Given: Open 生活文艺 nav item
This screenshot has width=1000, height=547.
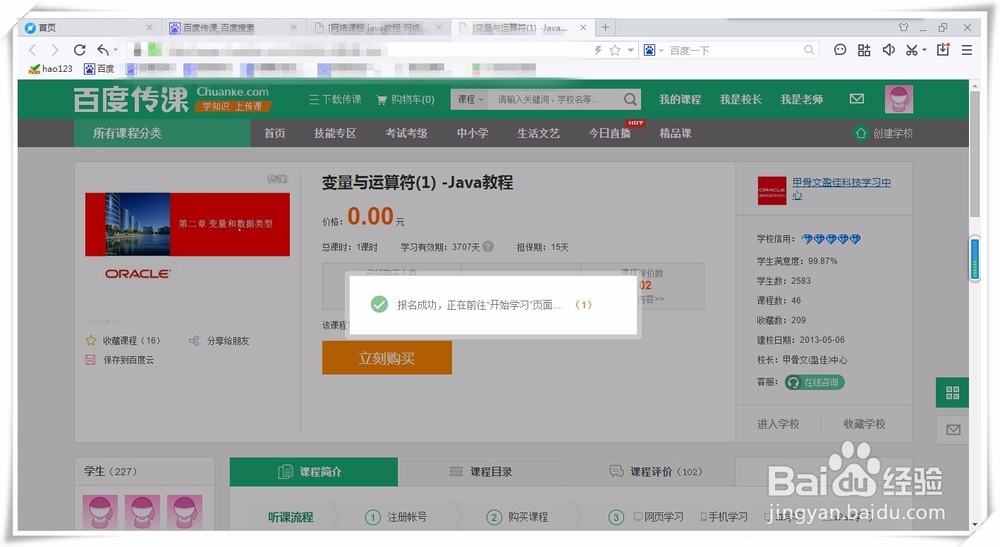Looking at the screenshot, I should [x=538, y=133].
